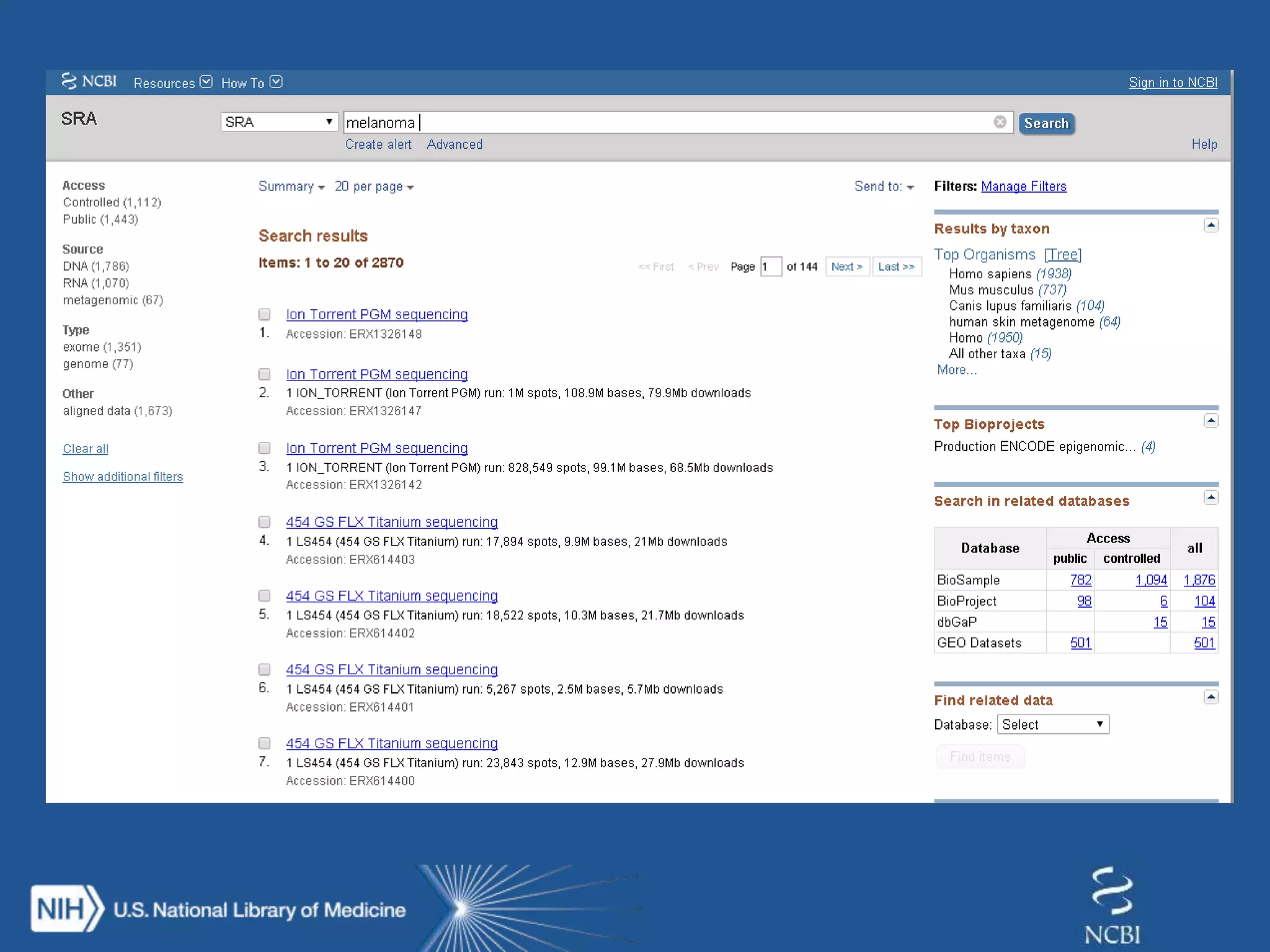Screen dimensions: 1270x952
Task: Collapse Search in related databases panel
Action: pyautogui.click(x=1210, y=498)
